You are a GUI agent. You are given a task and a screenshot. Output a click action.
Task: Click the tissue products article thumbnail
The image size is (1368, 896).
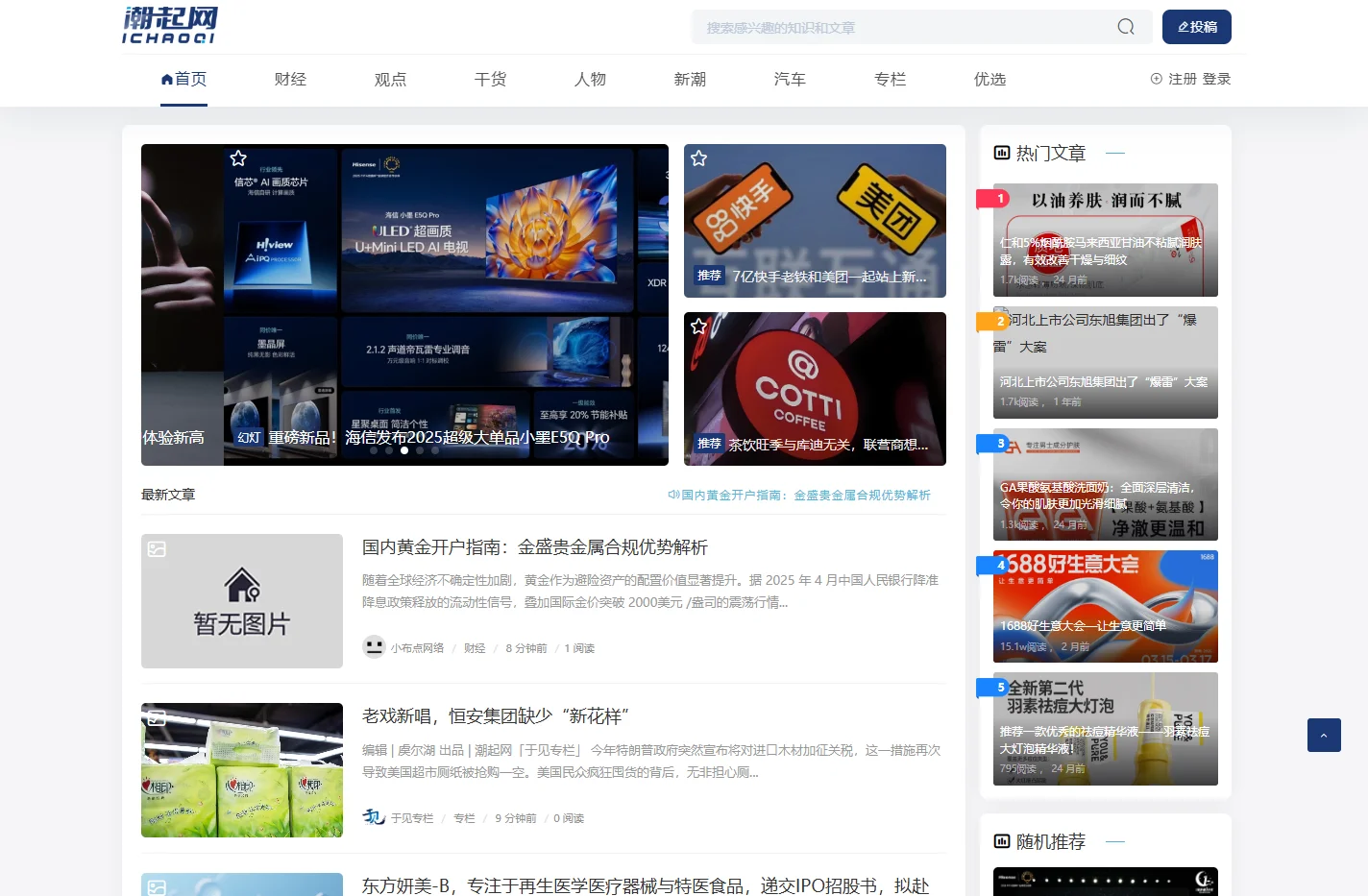tap(242, 770)
